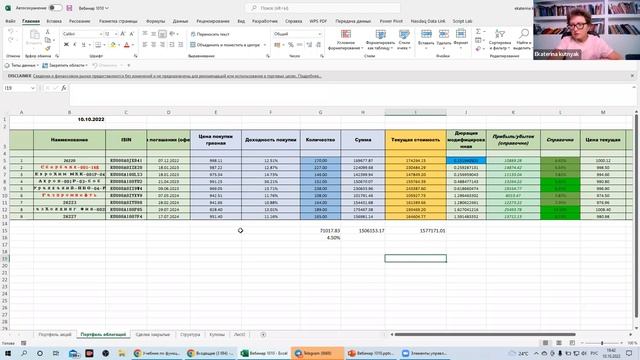This screenshot has width=640, height=360.
Task: Click the Clear eraser icon
Action: pyautogui.click(x=478, y=49)
